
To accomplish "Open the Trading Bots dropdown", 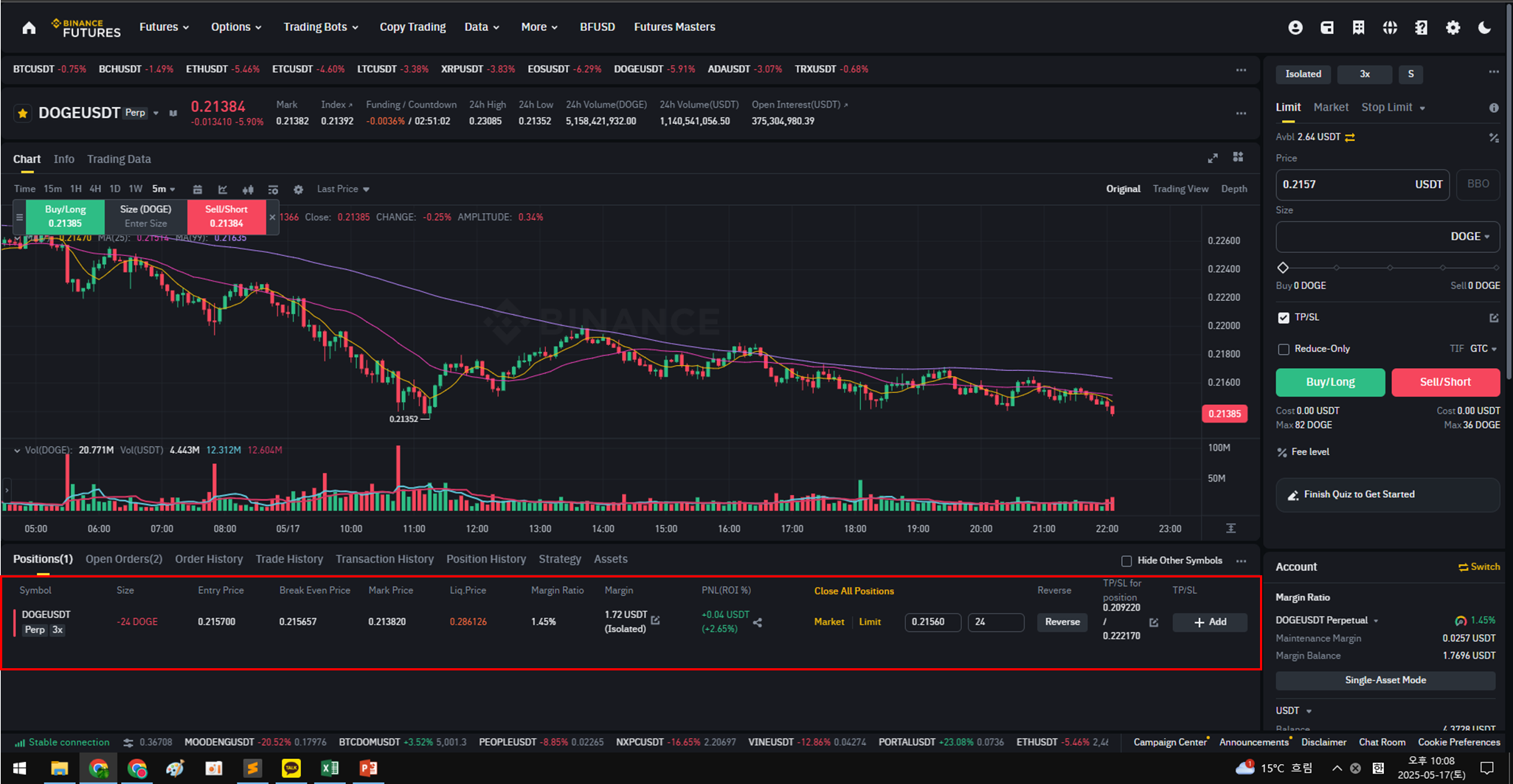I will click(x=321, y=27).
